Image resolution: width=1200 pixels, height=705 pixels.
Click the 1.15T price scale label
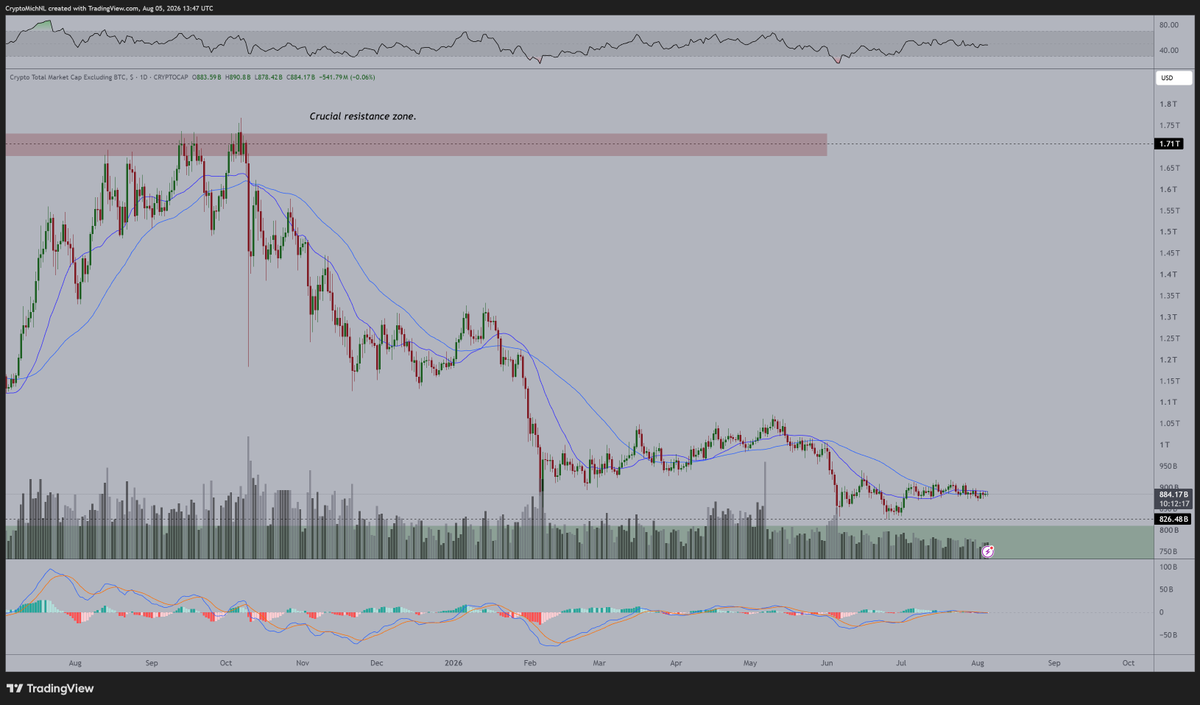[1168, 381]
